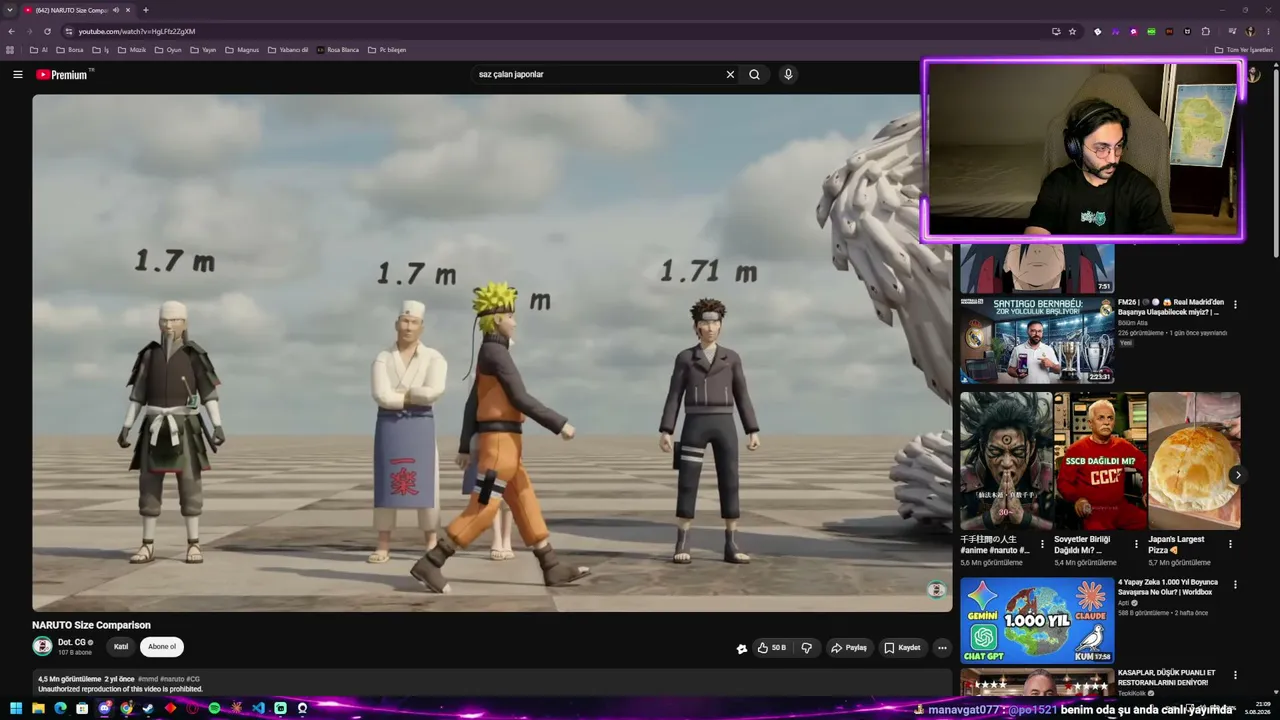Open the tab search dropdown arrow
Screen dimensions: 1280x720
coord(9,10)
